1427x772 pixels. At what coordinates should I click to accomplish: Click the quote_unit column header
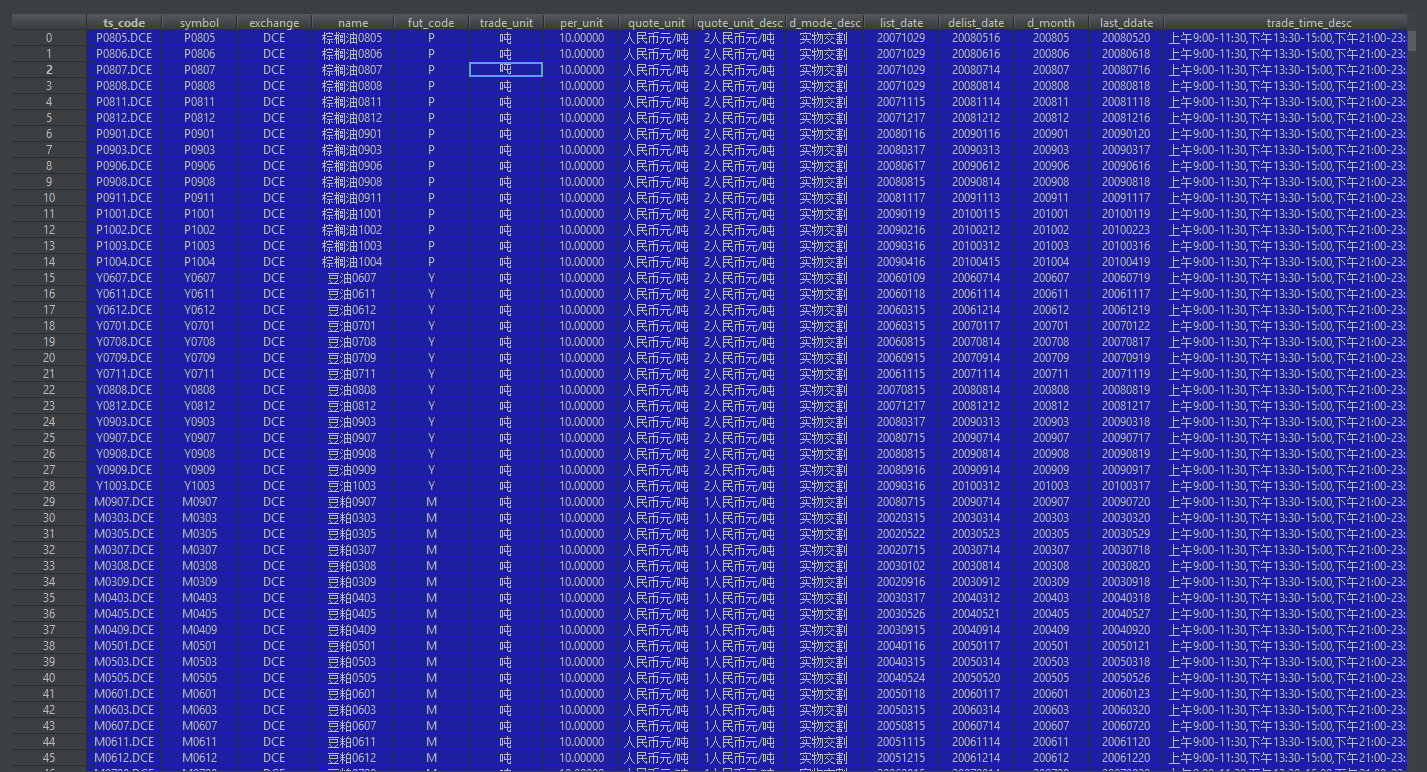tap(656, 23)
